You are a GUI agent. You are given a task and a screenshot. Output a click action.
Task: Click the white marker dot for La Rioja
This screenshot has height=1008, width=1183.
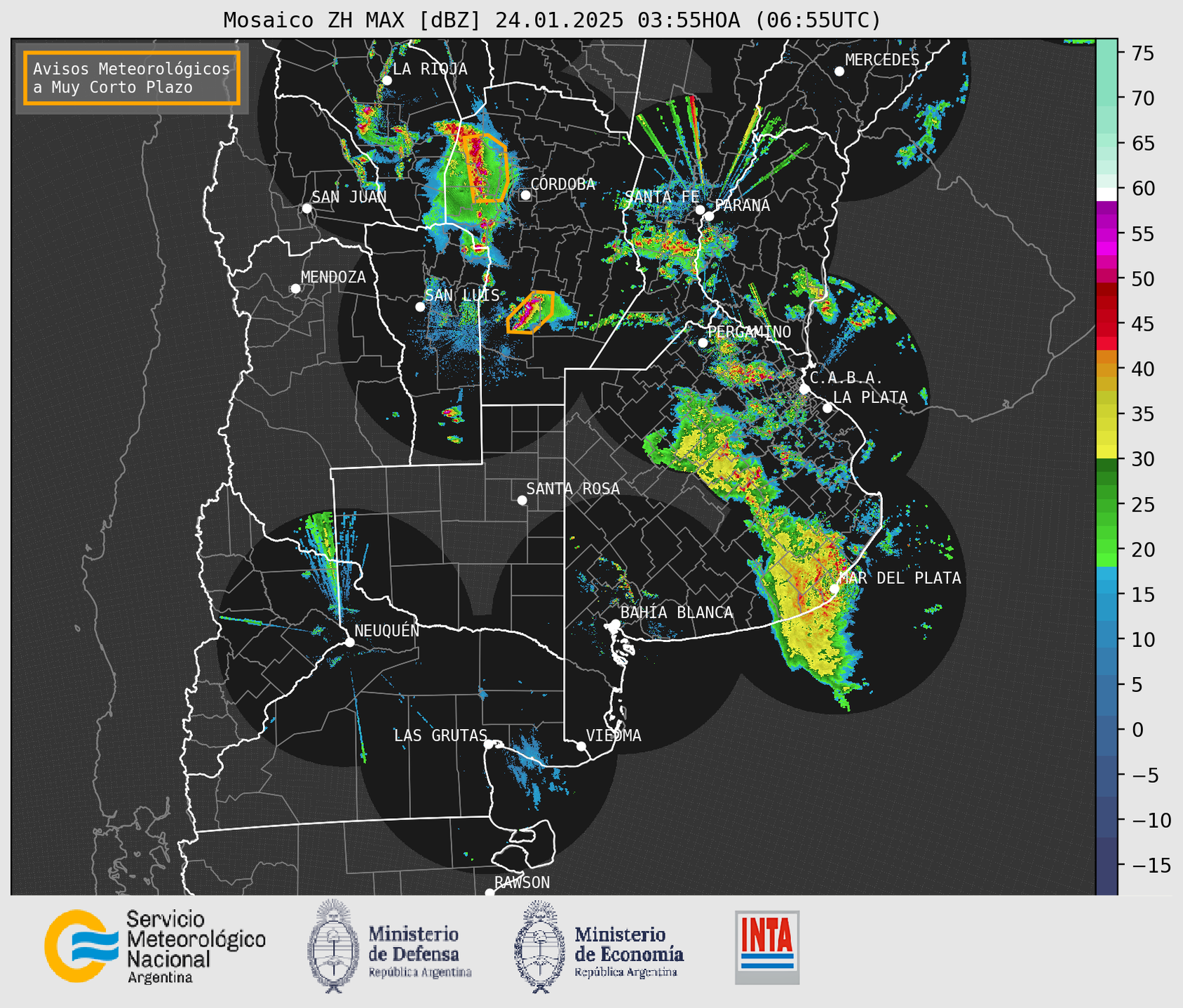[x=386, y=81]
